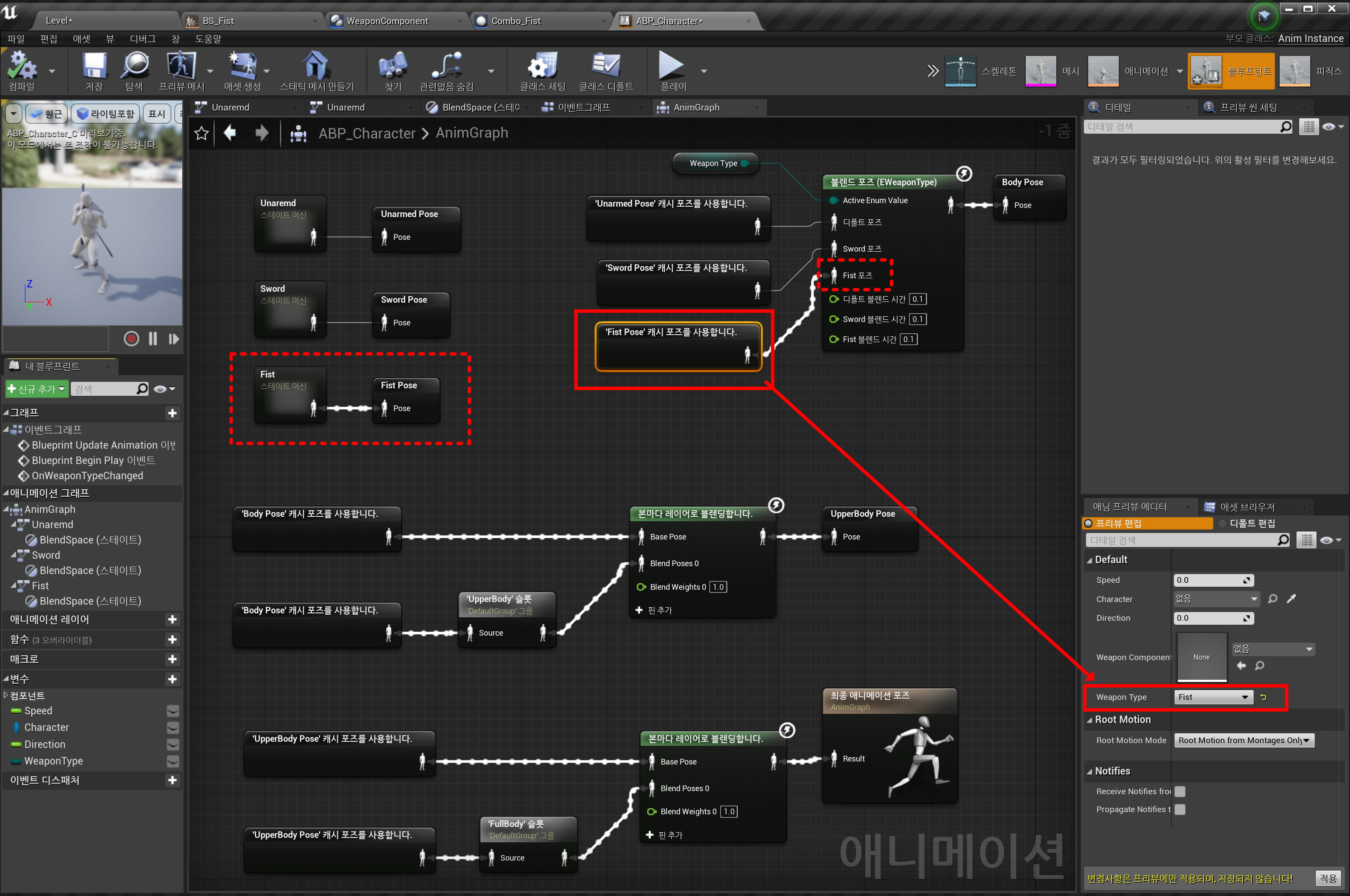Image resolution: width=1350 pixels, height=896 pixels.
Task: Open Browse (탐색) in content browser
Action: (x=134, y=71)
